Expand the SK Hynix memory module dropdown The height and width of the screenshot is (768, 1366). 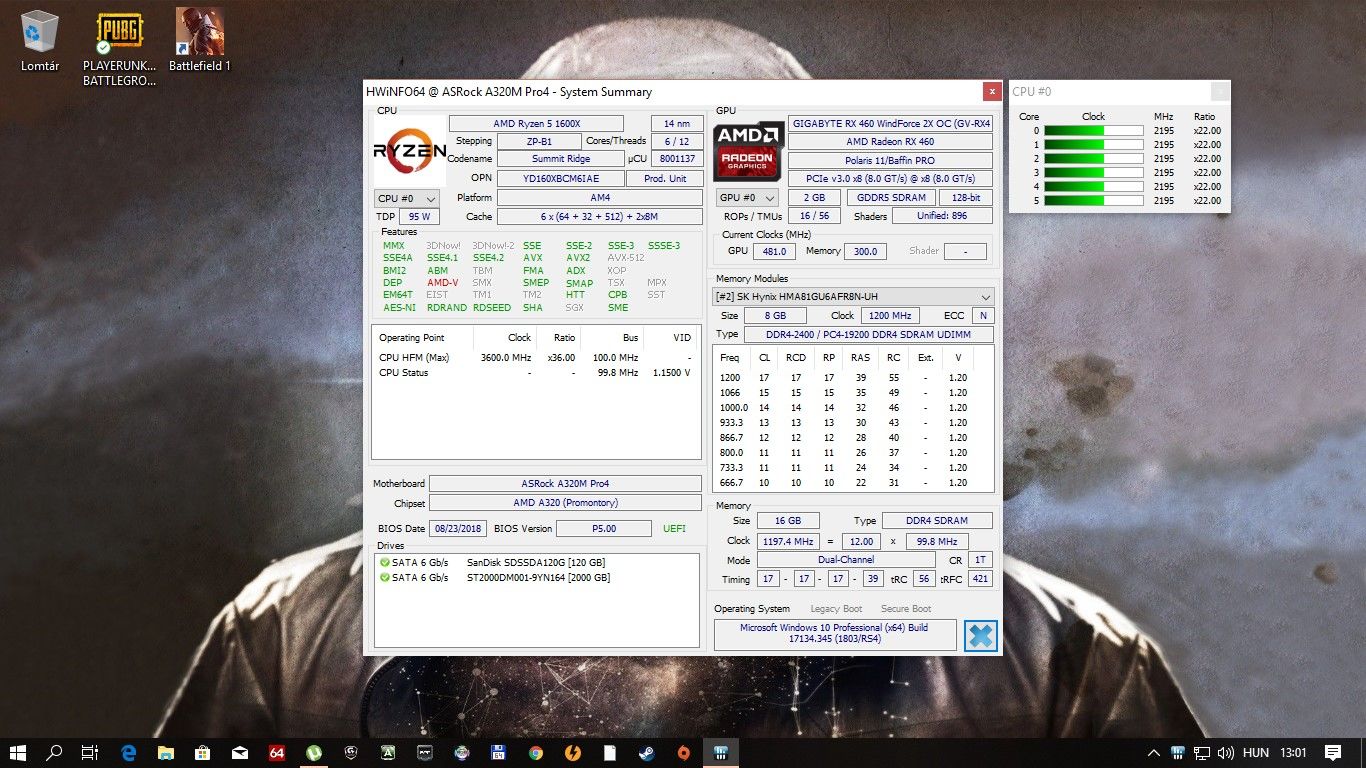pyautogui.click(x=853, y=297)
